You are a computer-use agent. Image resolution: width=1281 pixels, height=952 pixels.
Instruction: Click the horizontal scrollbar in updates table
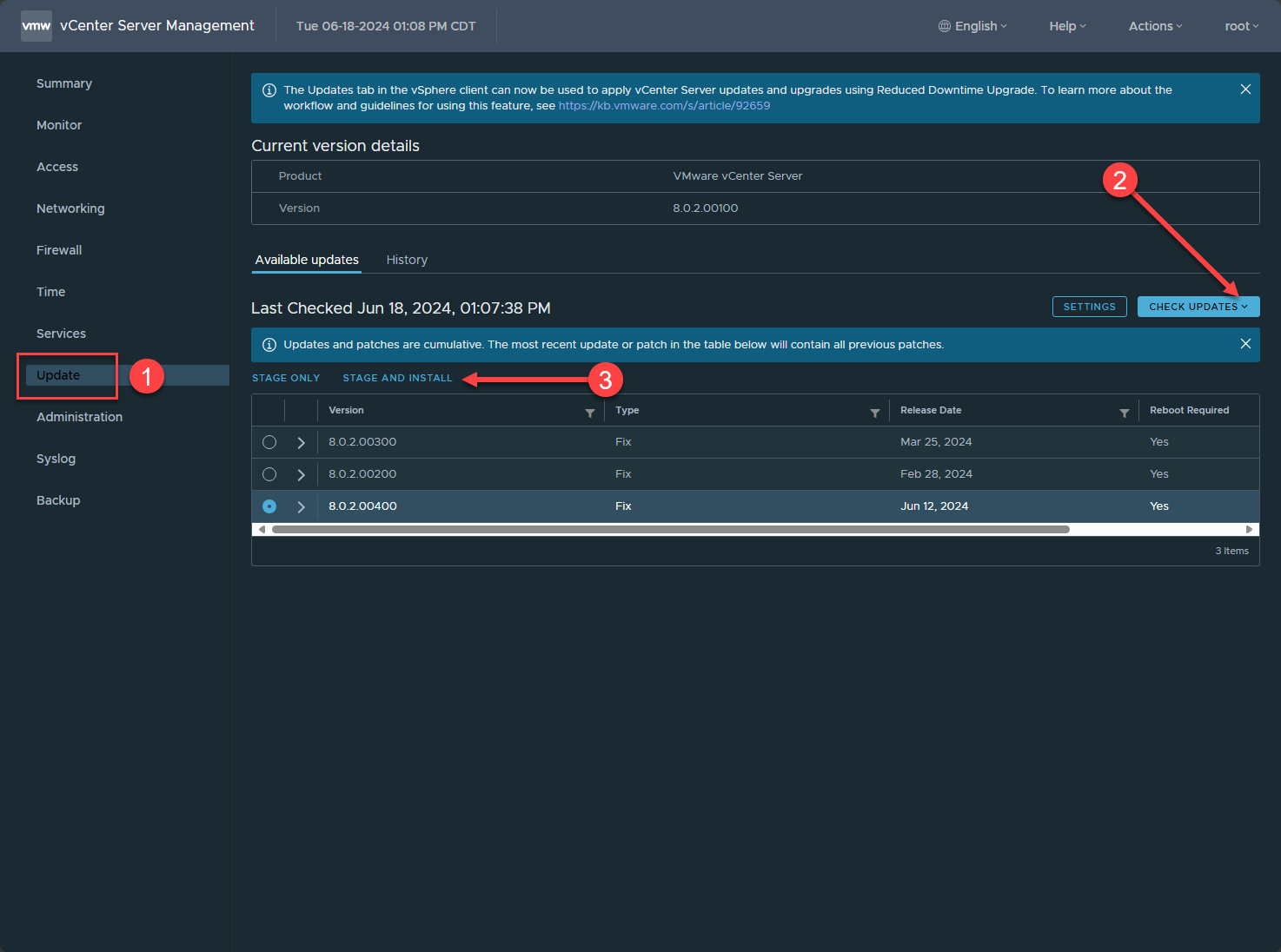pos(669,529)
